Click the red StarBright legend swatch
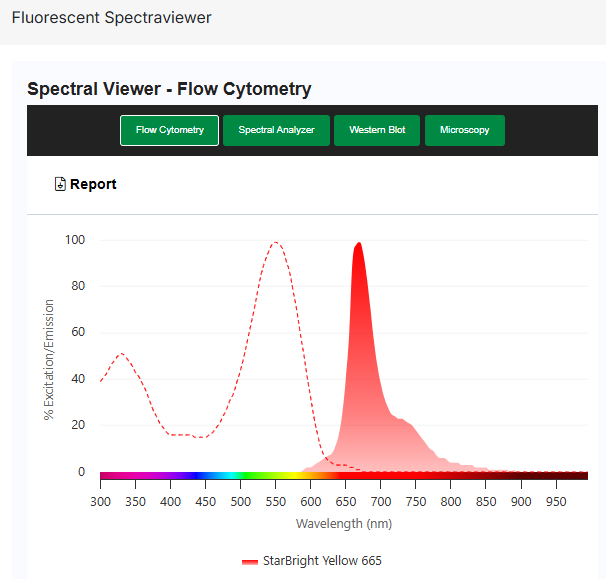The width and height of the screenshot is (606, 579). pos(250,561)
